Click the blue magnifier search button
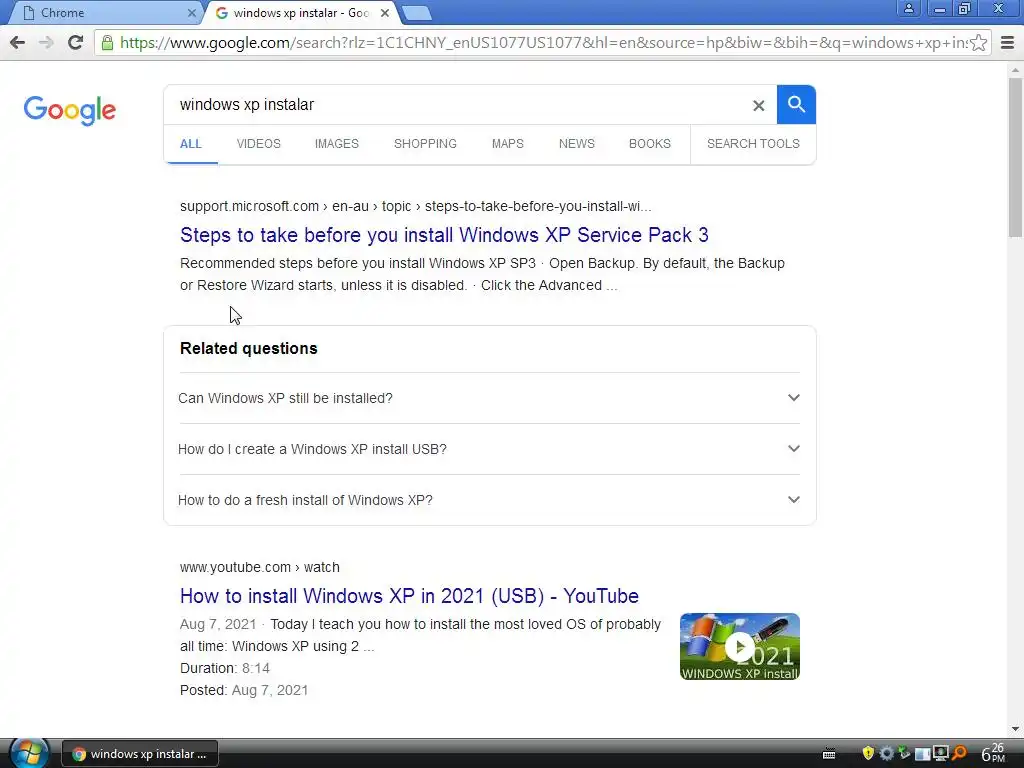 tap(796, 104)
